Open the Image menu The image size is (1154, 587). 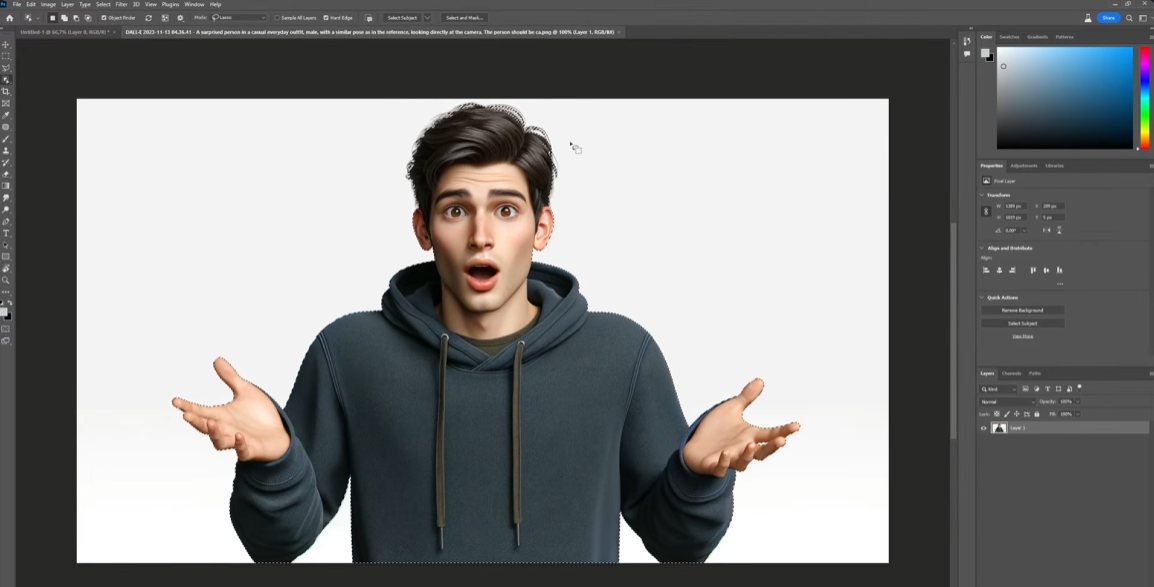(49, 4)
